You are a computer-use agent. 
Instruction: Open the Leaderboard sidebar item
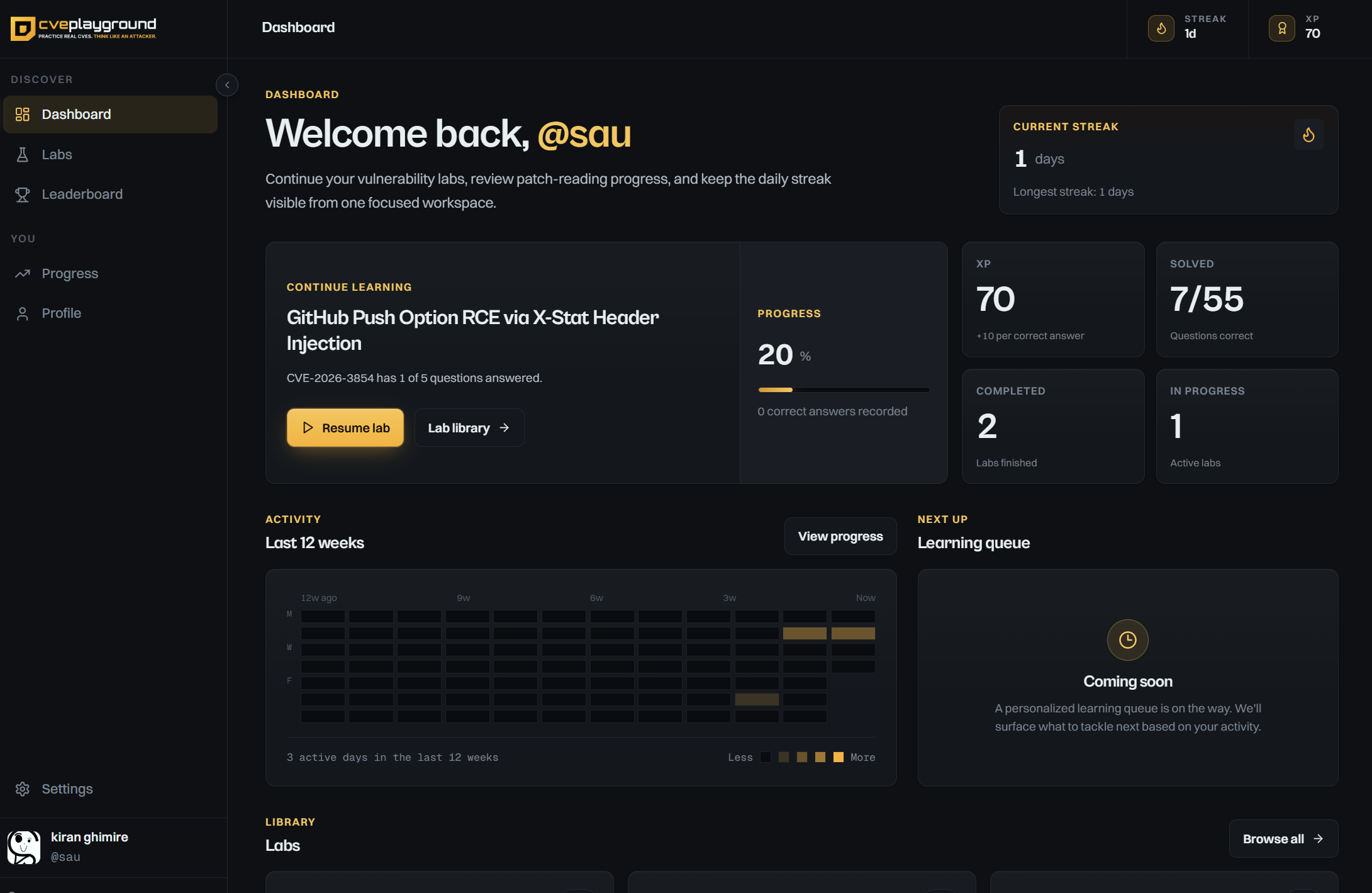pyautogui.click(x=110, y=194)
